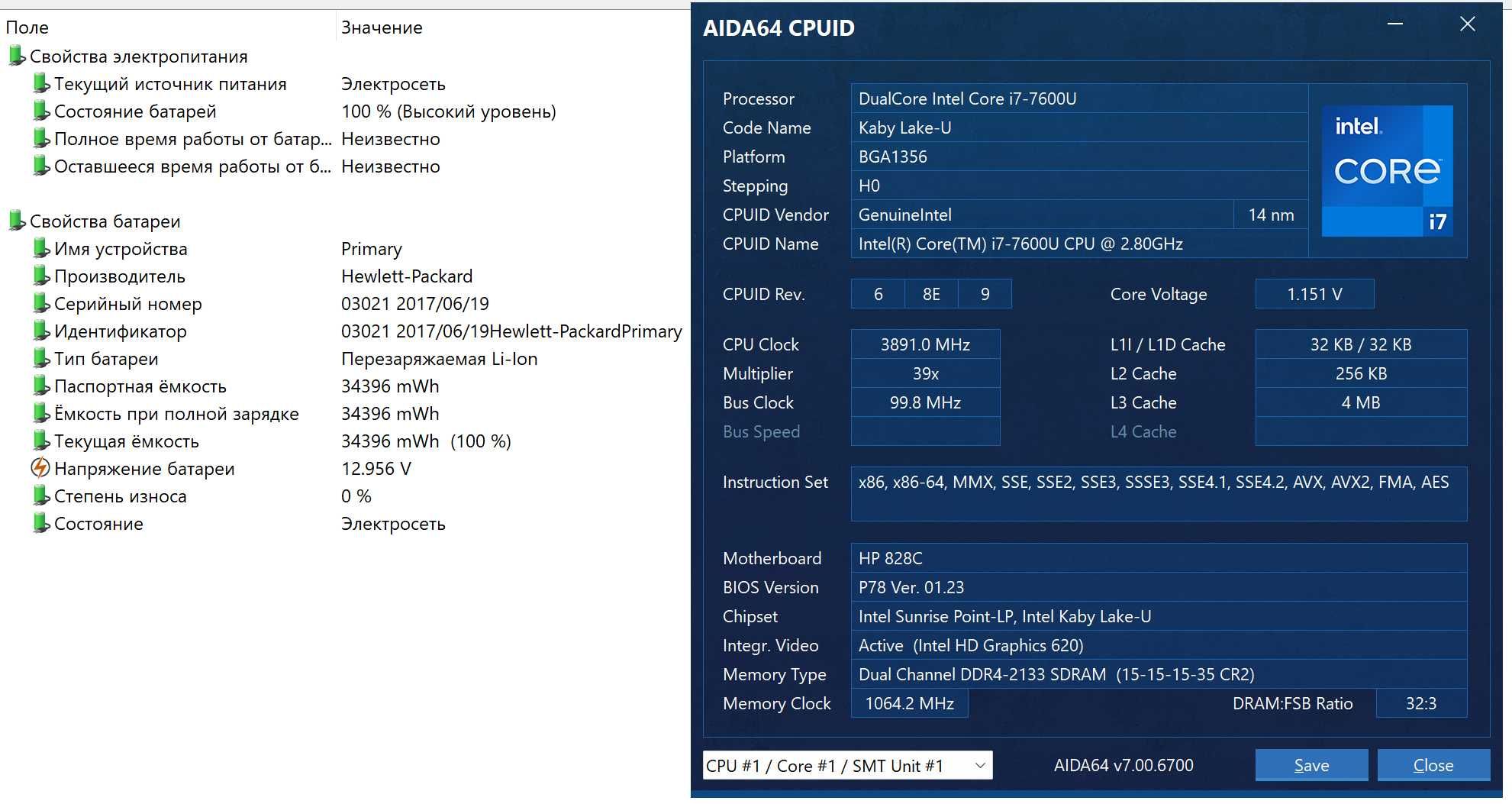Click the CPUID Name Intel(R) Core(TM) field

pyautogui.click(x=1079, y=244)
